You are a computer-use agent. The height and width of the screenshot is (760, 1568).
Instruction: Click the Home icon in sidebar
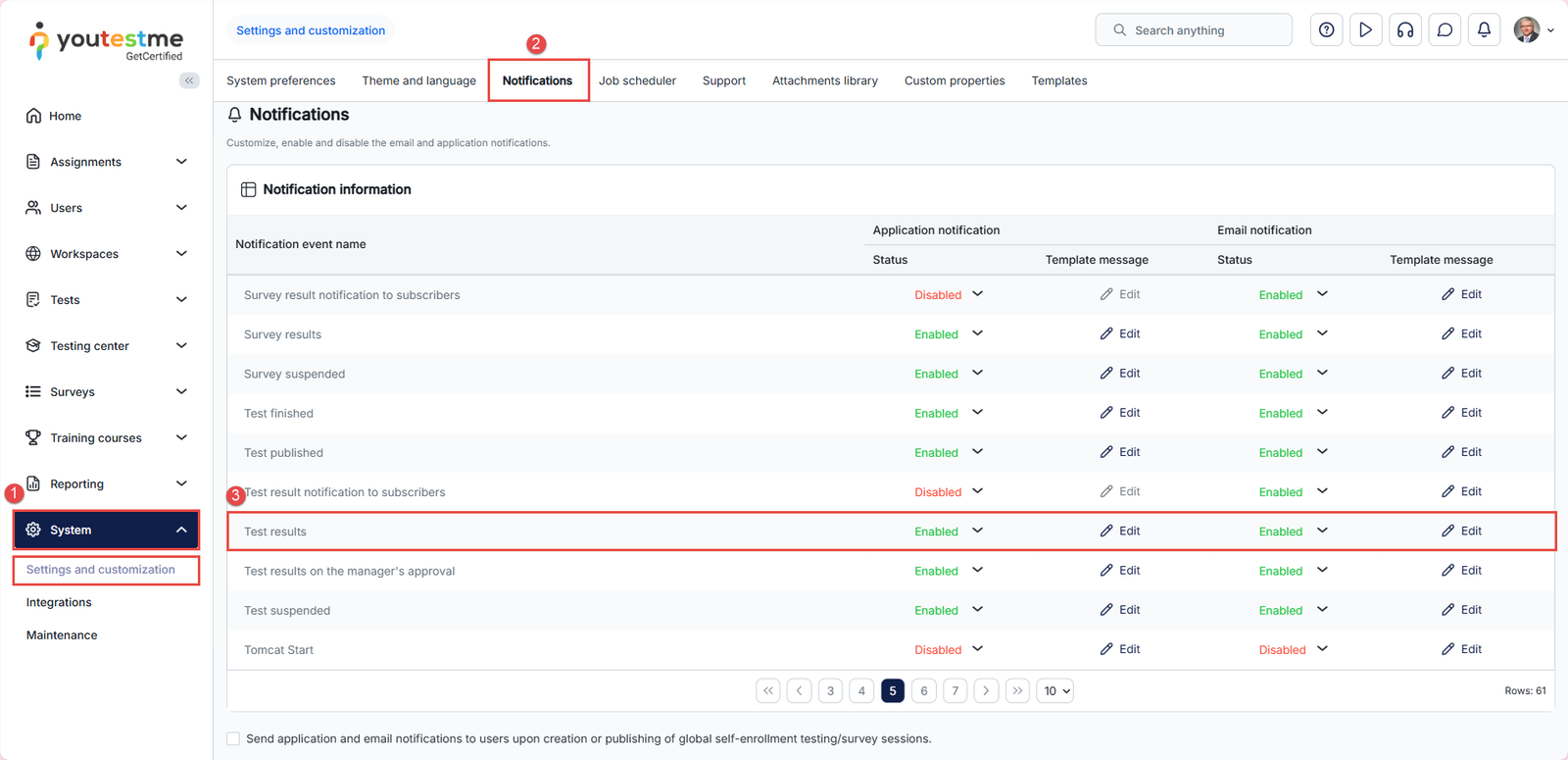click(33, 116)
